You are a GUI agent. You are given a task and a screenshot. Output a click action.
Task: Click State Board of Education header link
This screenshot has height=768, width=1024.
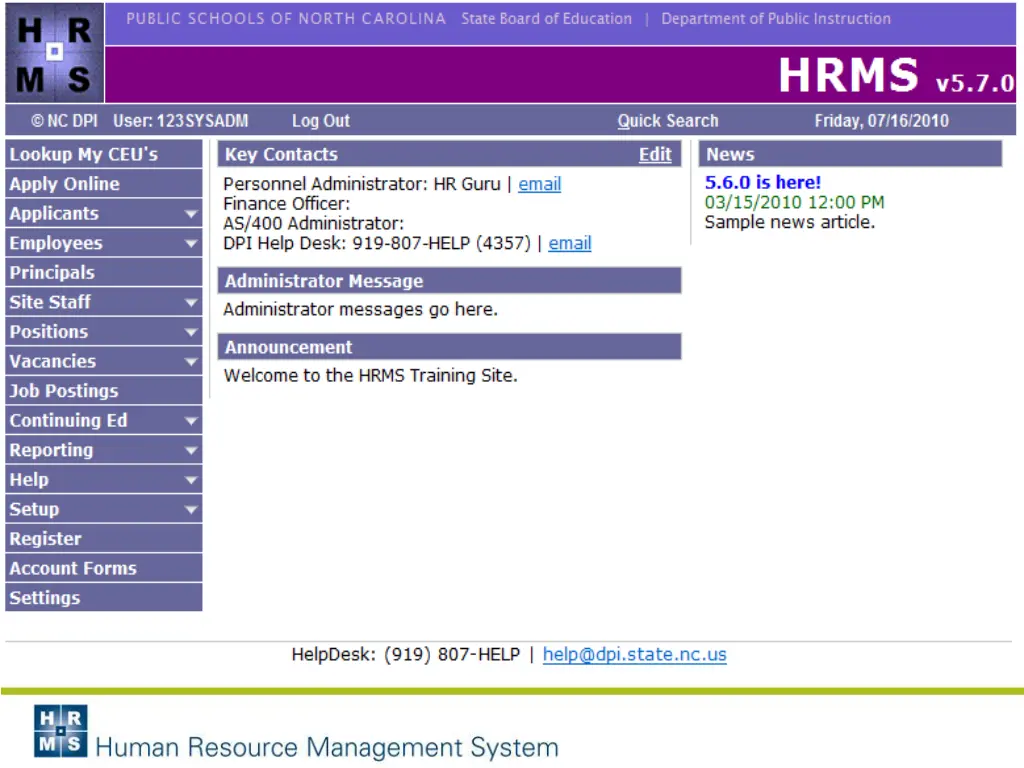coord(547,18)
